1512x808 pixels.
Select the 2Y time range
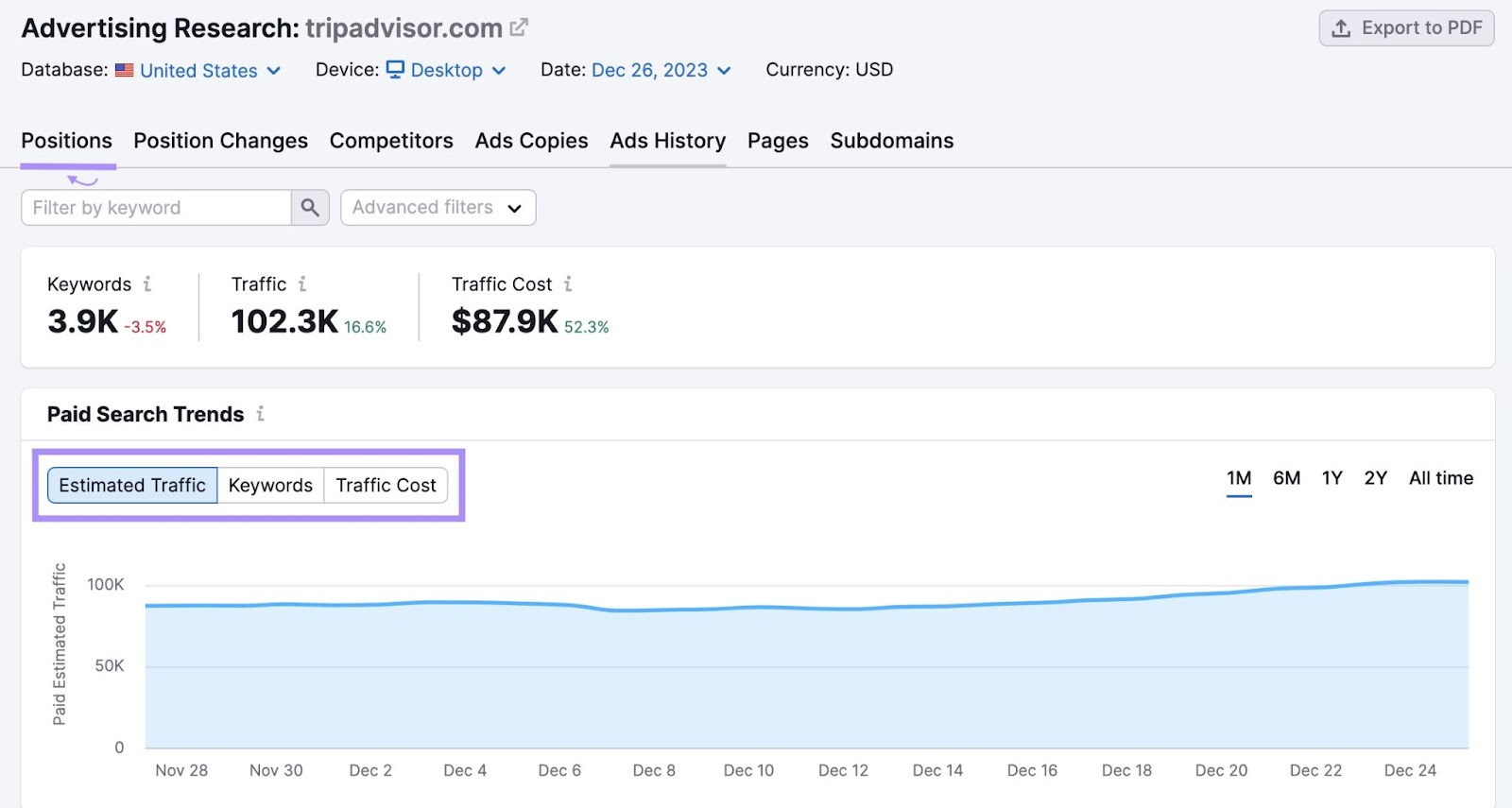tap(1375, 478)
